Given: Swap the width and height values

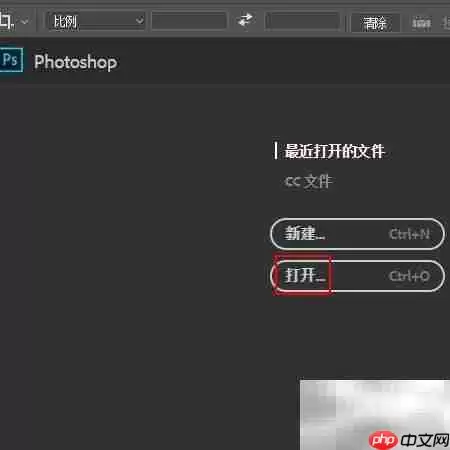Looking at the screenshot, I should (x=246, y=20).
